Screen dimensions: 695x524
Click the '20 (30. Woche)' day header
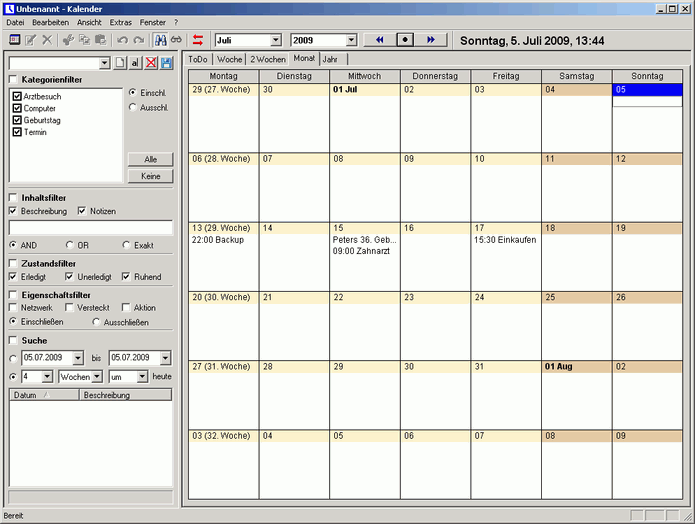(221, 297)
